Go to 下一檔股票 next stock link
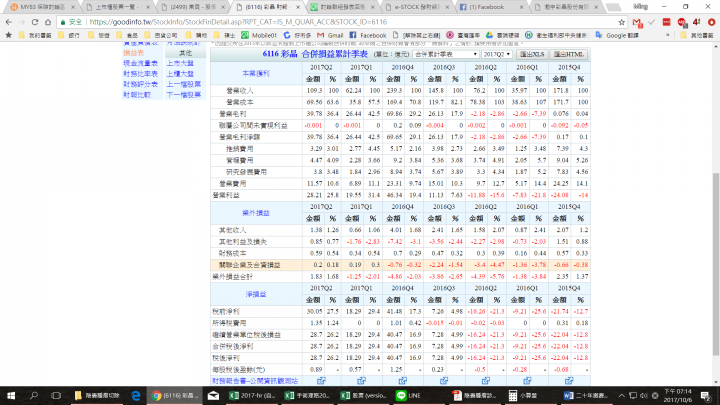Image resolution: width=720 pixels, height=405 pixels. coord(184,95)
